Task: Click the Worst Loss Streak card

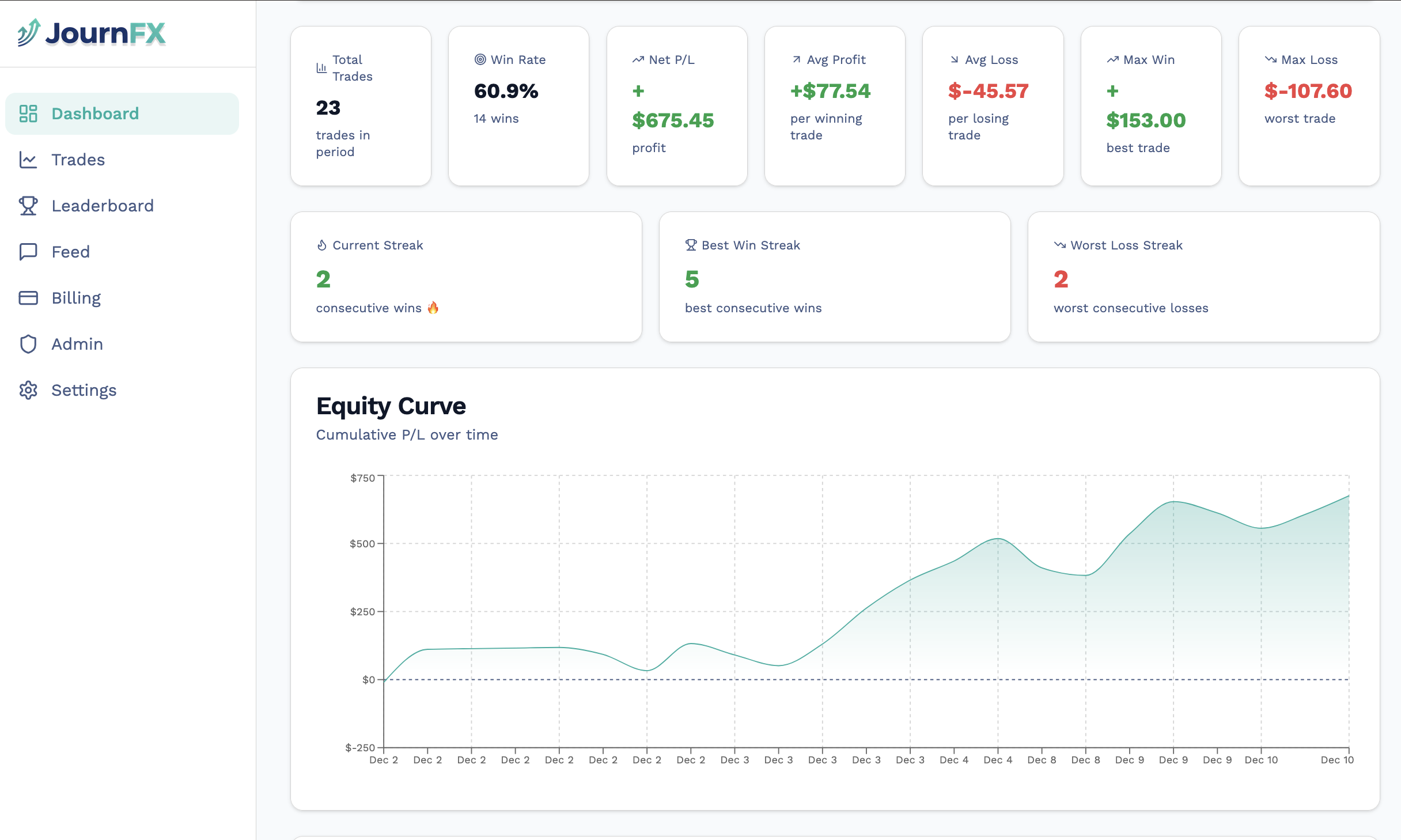Action: 1203,277
